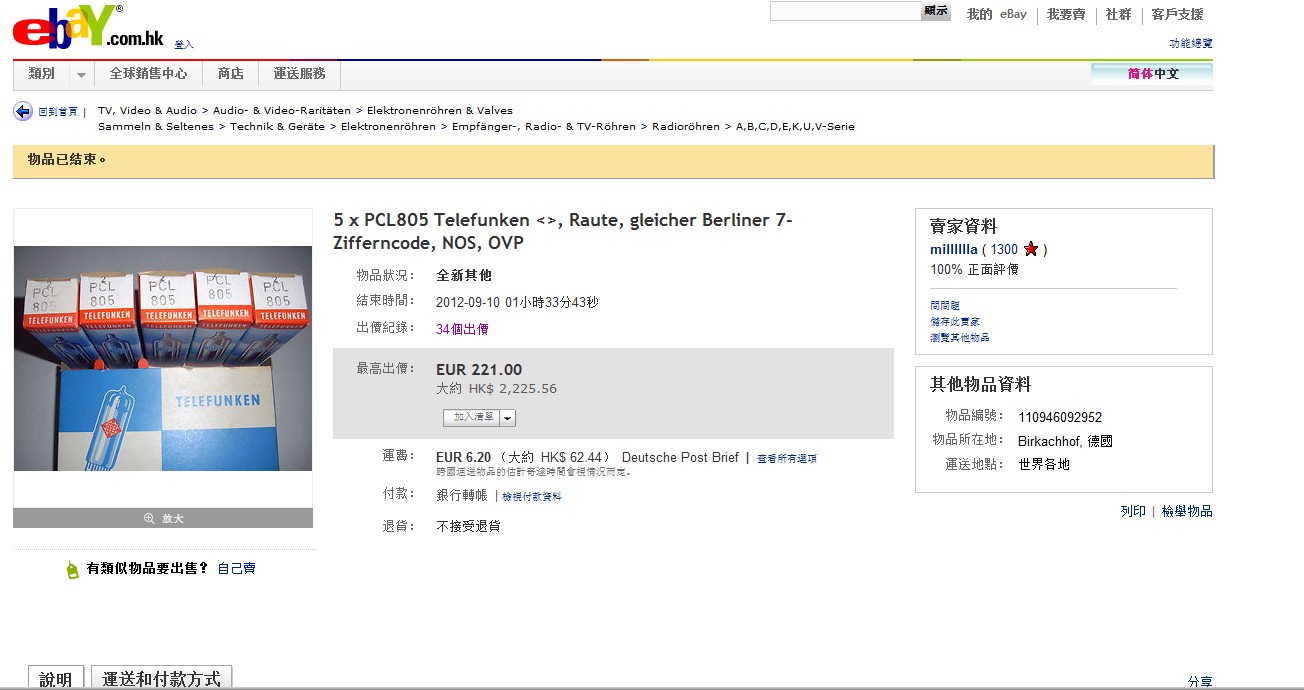Click the 物品已結束 notice text
1304x690 pixels.
pos(66,160)
